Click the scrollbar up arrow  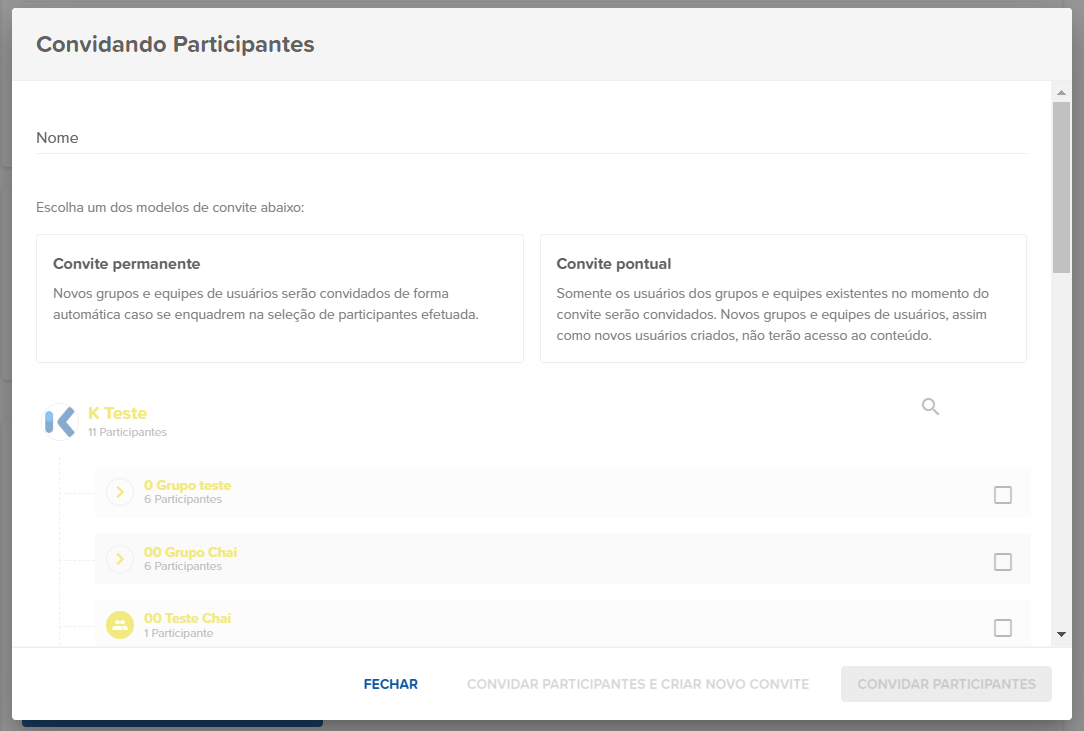pos(1061,93)
